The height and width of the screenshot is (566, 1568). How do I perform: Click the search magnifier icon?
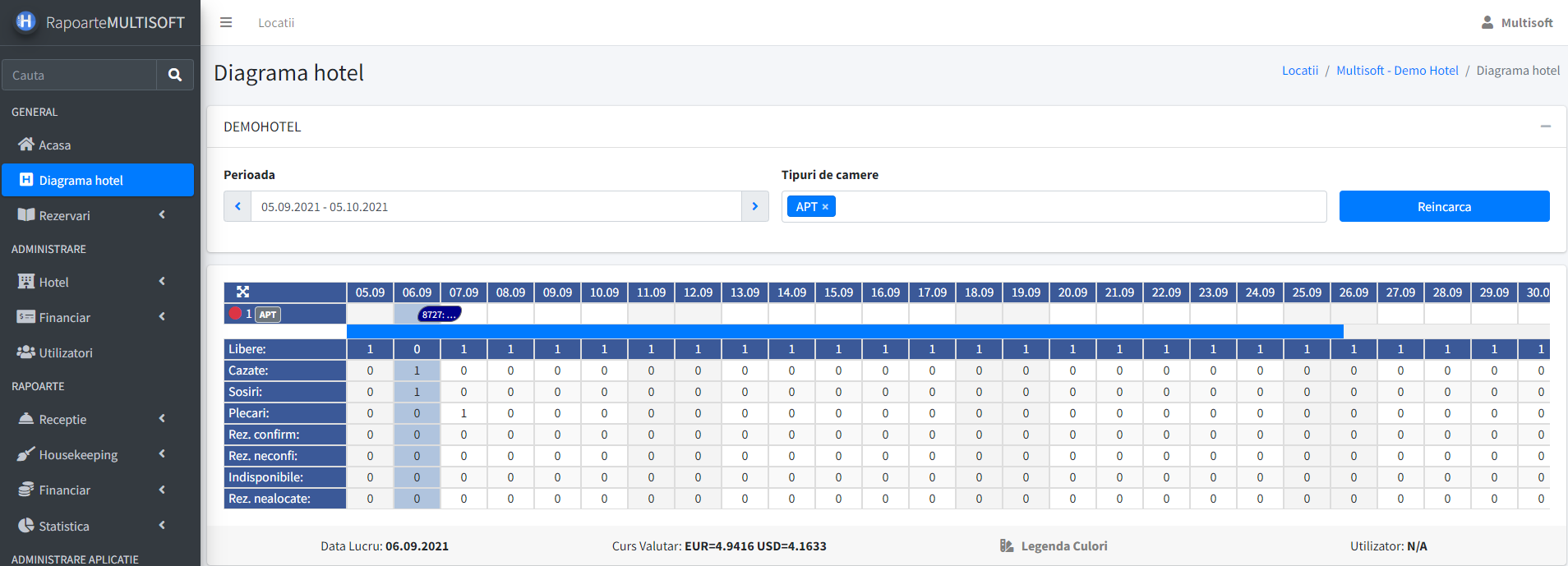(175, 75)
